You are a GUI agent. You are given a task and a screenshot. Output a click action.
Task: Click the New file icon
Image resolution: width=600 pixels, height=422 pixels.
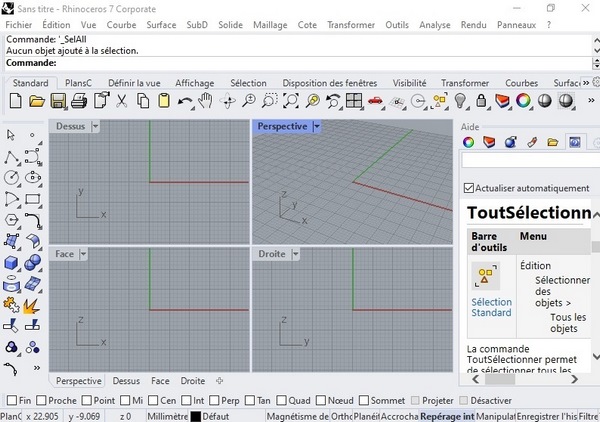point(15,101)
